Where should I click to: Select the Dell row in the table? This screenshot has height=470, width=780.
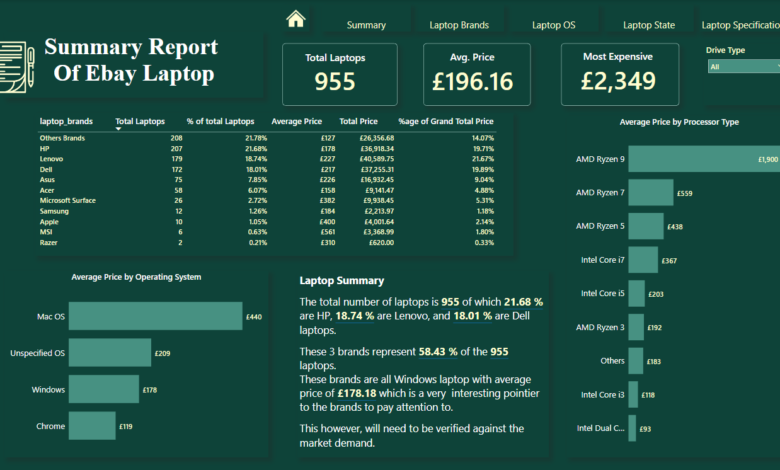click(267, 169)
